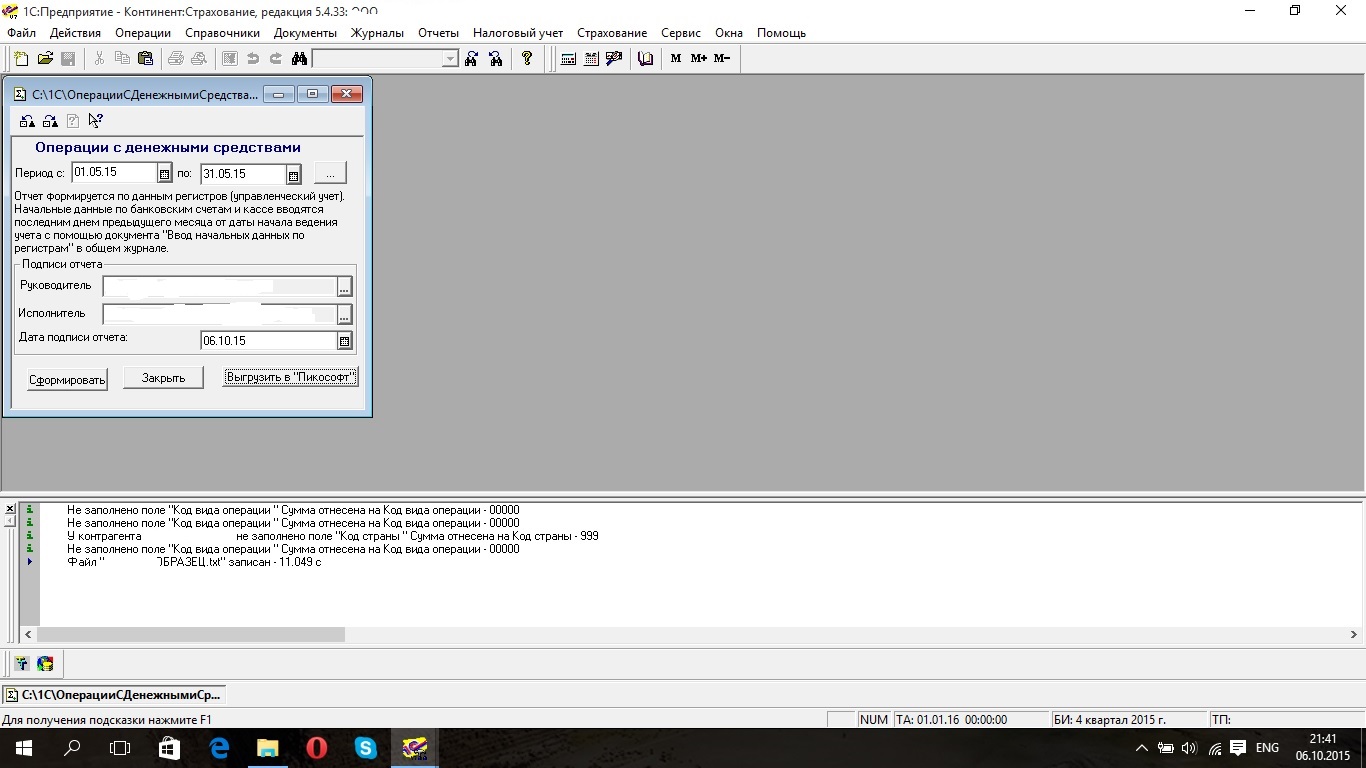The image size is (1366, 768).
Task: Click ellipsis button next to Руководитель field
Action: tap(344, 286)
